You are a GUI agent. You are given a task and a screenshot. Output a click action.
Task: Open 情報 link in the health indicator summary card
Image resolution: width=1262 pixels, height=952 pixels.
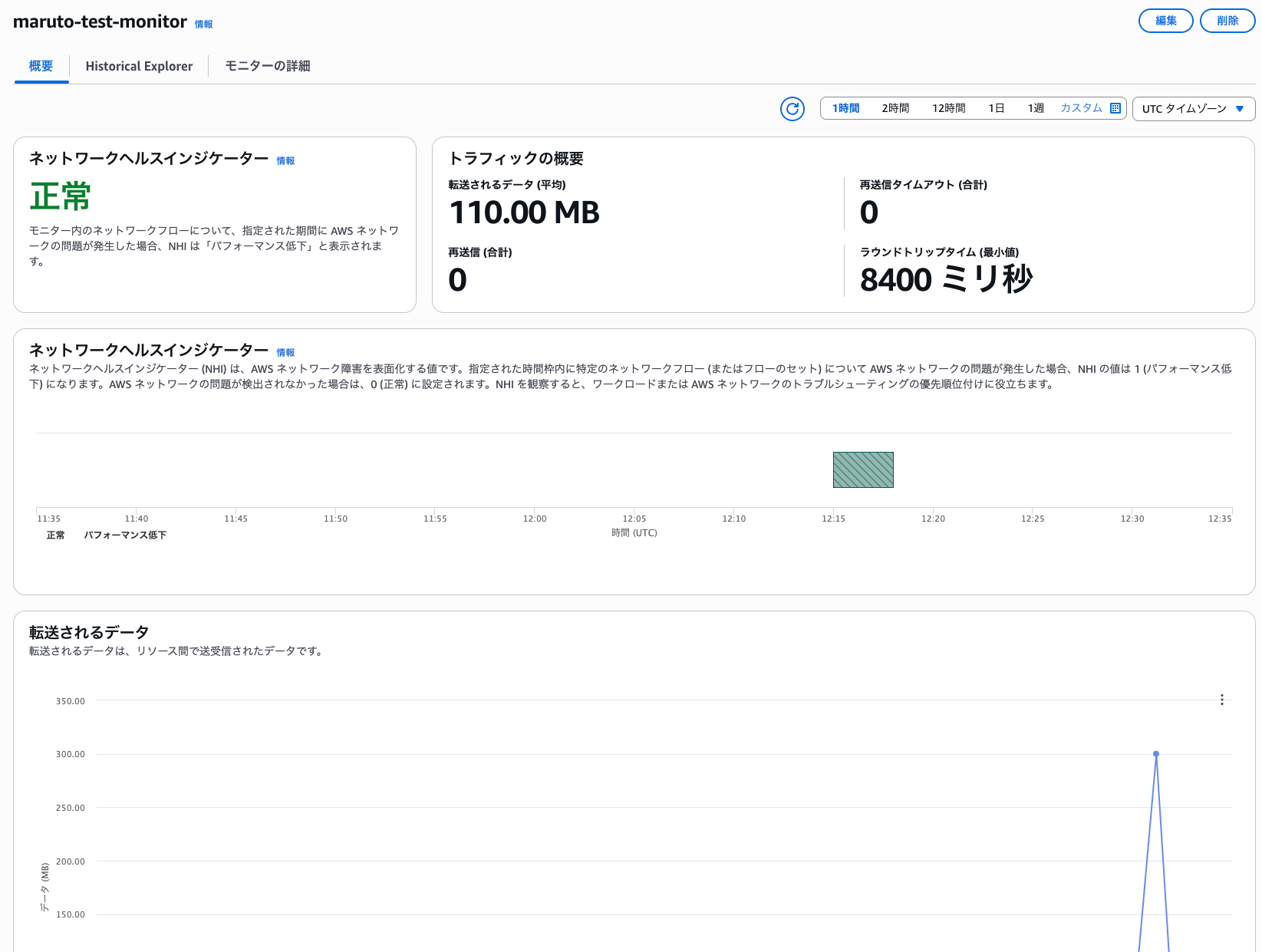285,161
